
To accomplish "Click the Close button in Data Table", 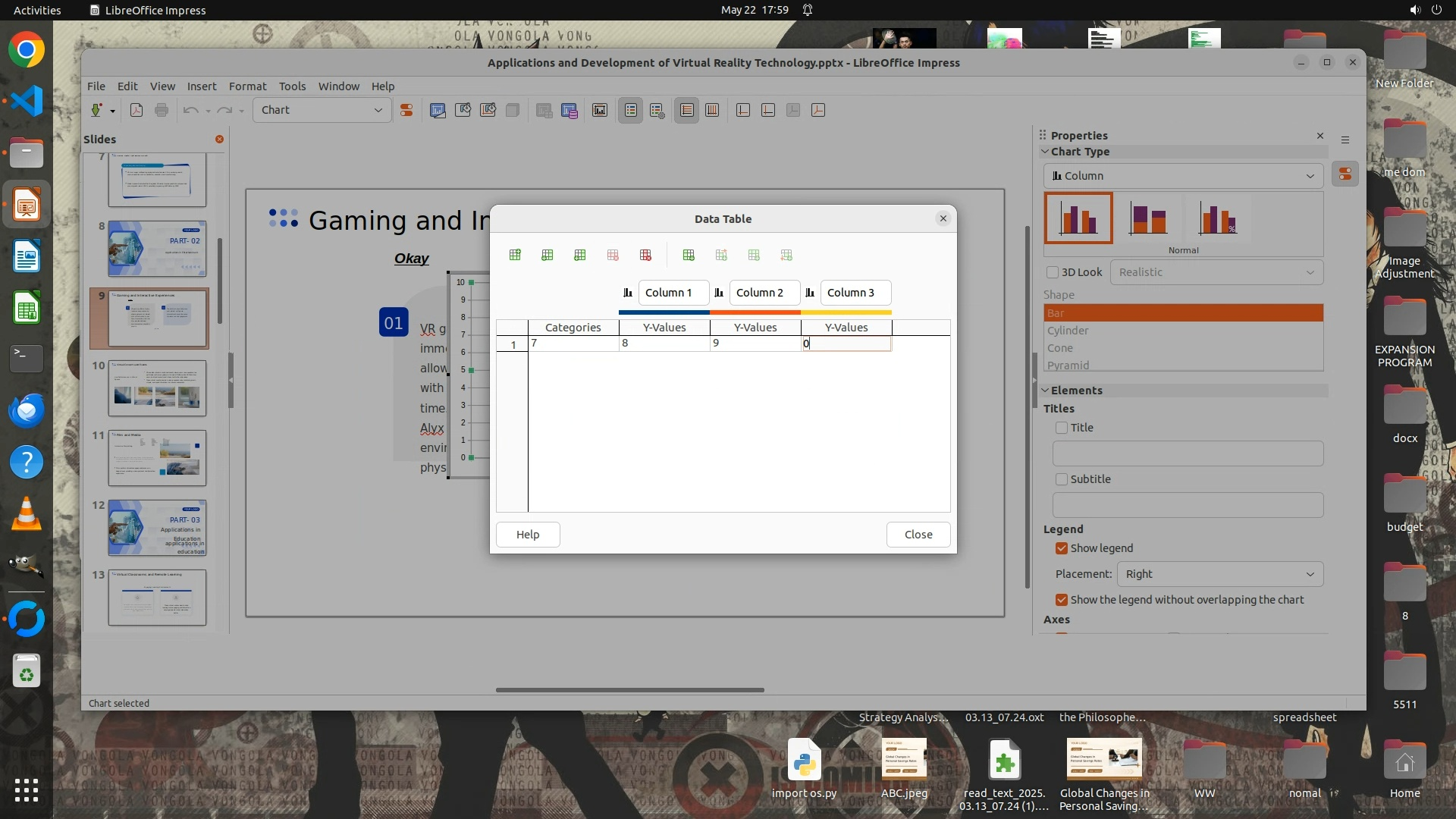I will [918, 535].
